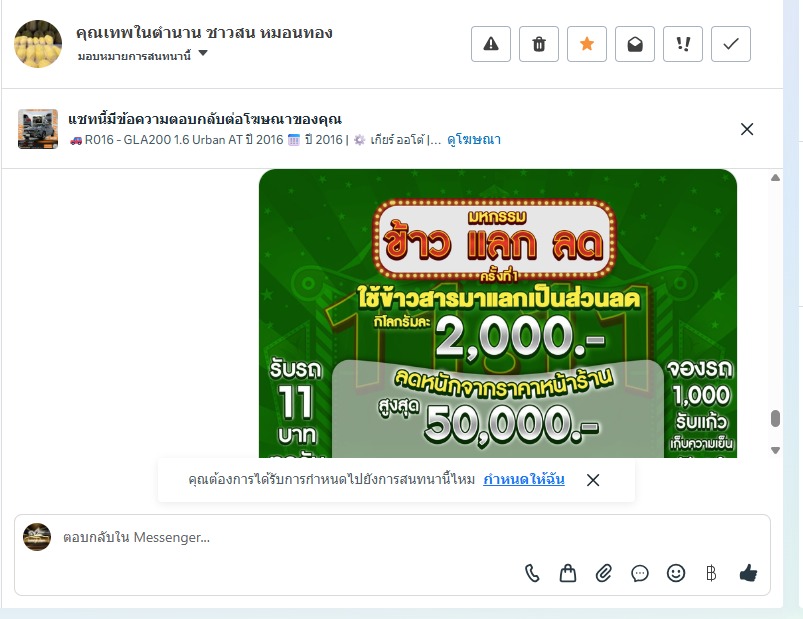Start a call with phone icon
803x619 pixels.
tap(532, 573)
